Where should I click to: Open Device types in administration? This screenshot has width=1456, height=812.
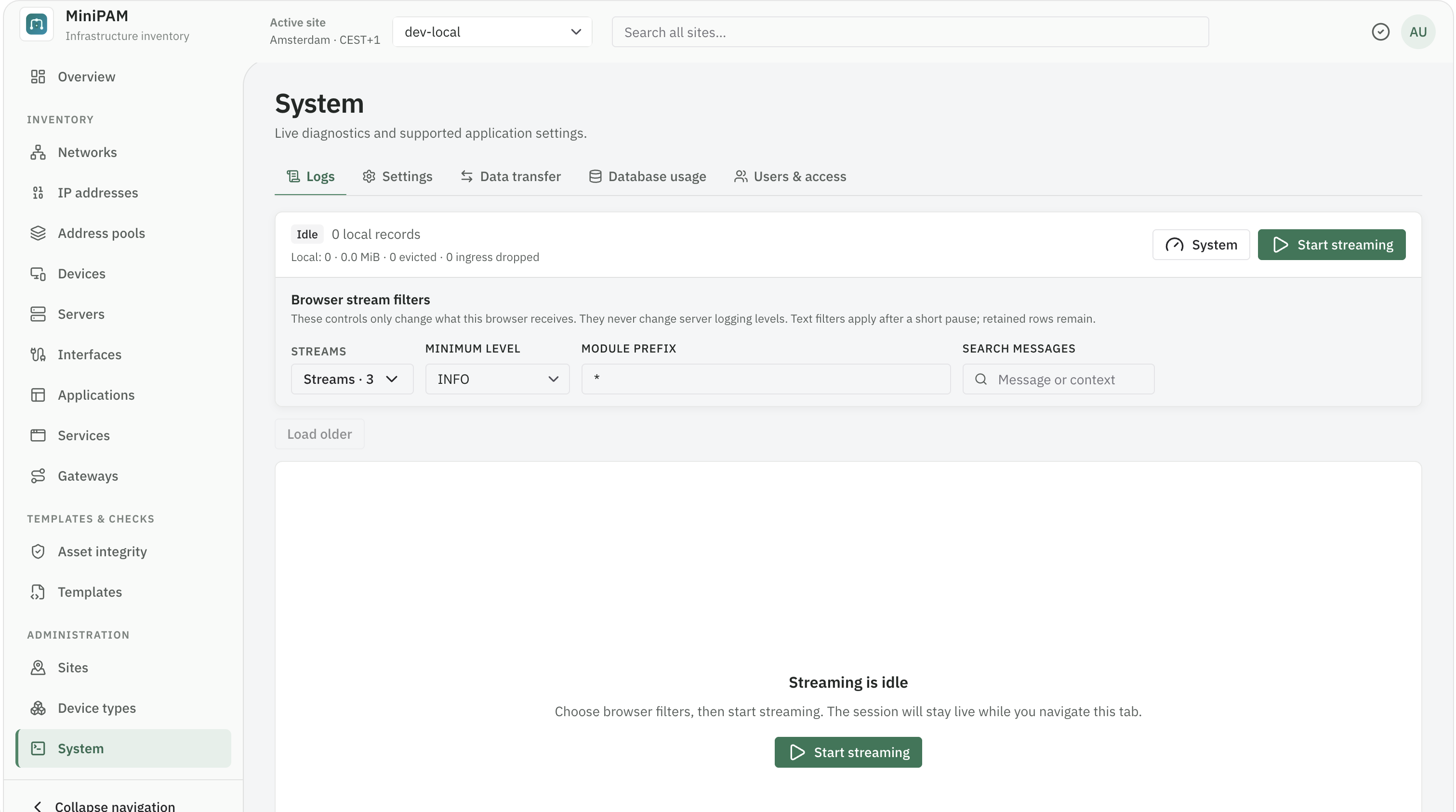[x=123, y=708]
